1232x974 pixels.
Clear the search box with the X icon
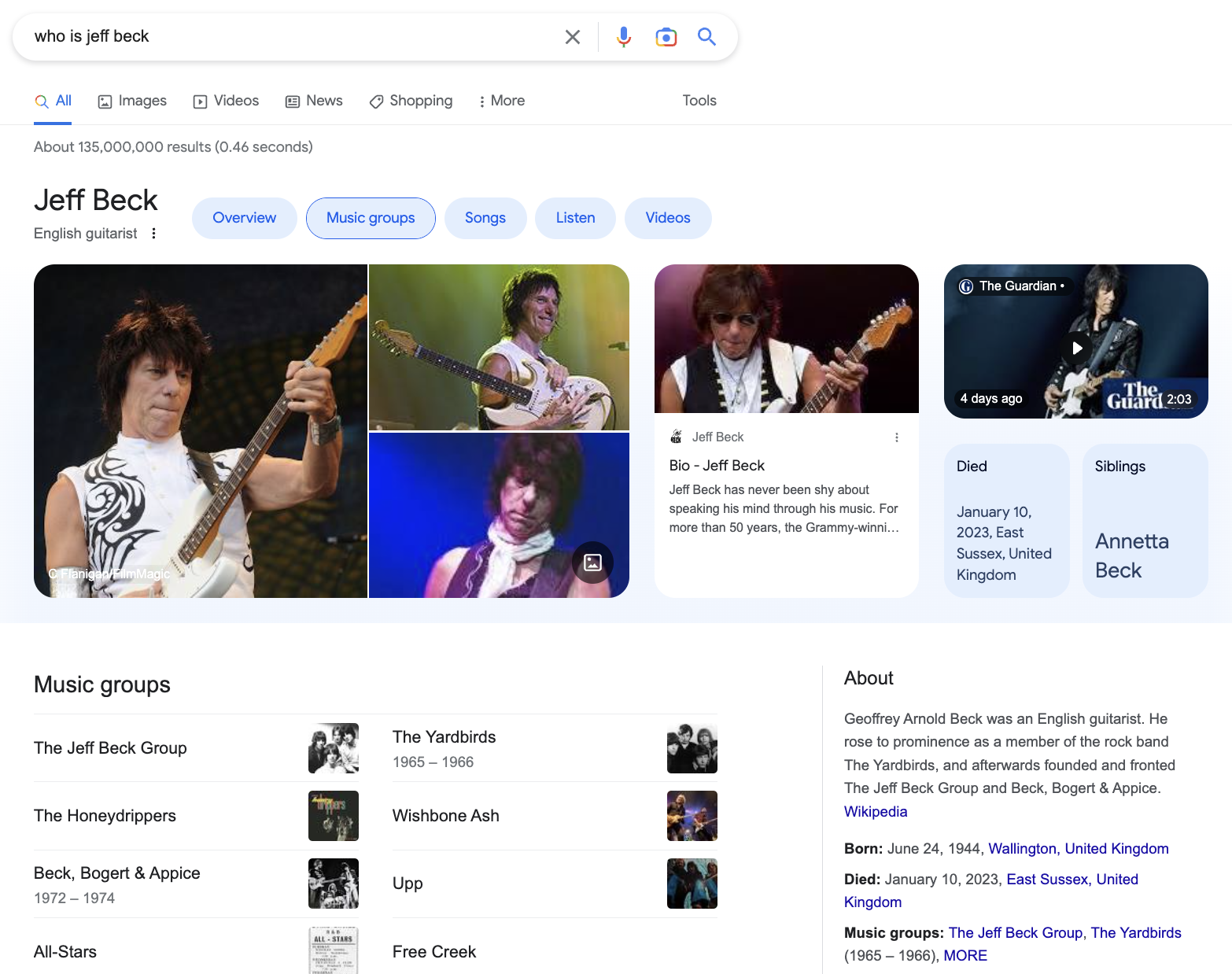(x=573, y=37)
